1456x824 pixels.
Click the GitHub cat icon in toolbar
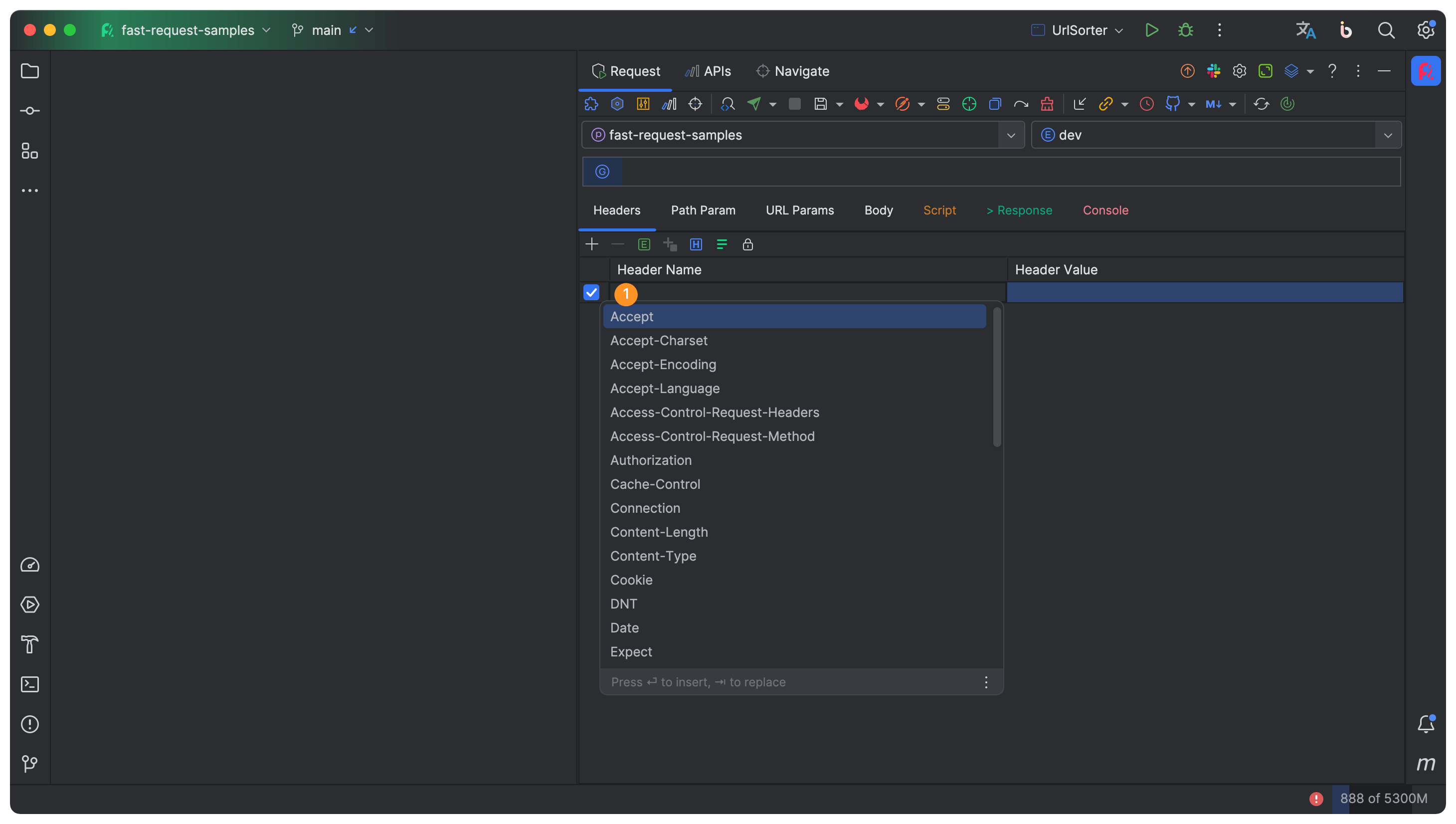pos(1172,104)
